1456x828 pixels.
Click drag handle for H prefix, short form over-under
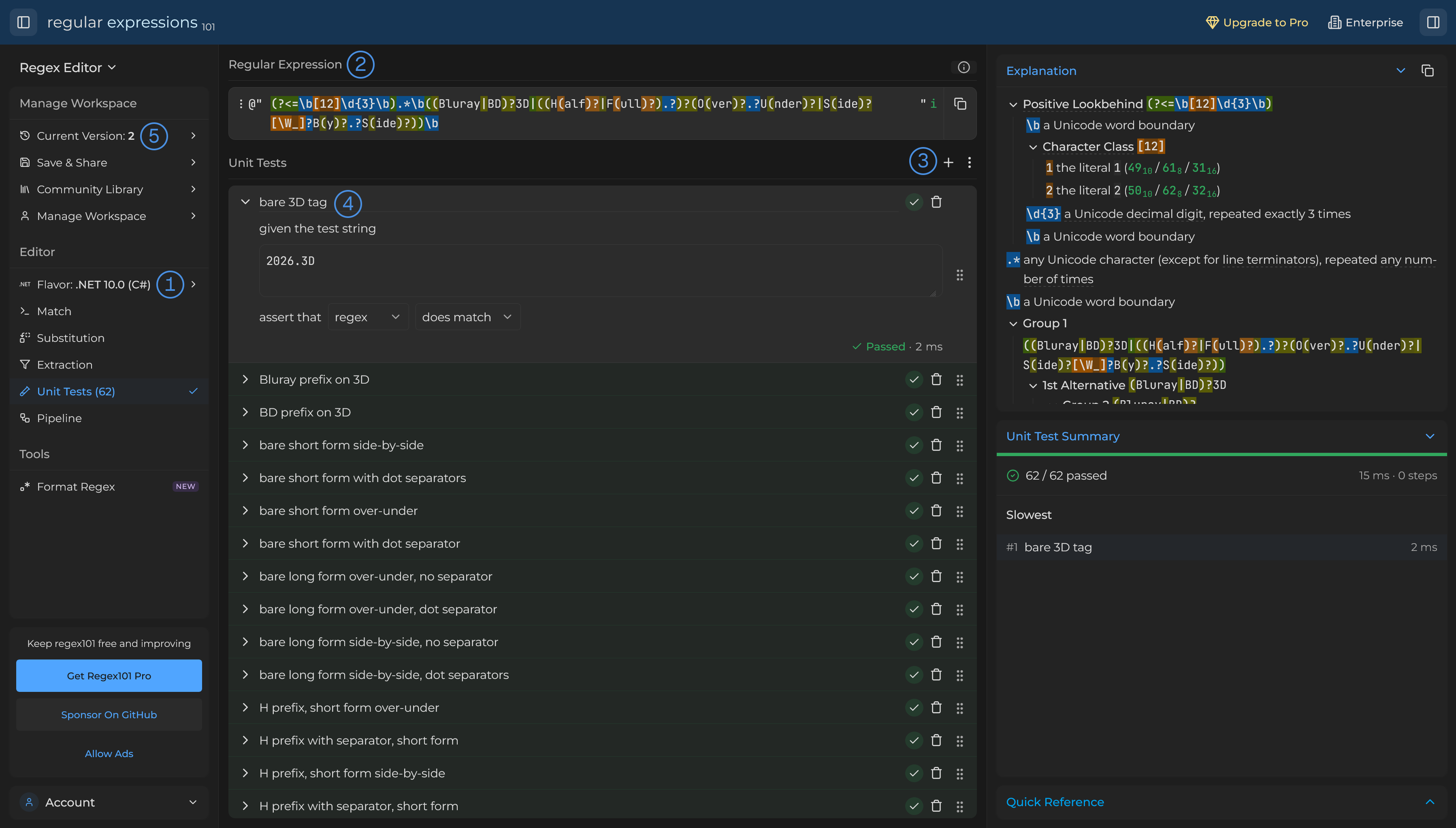coord(960,708)
